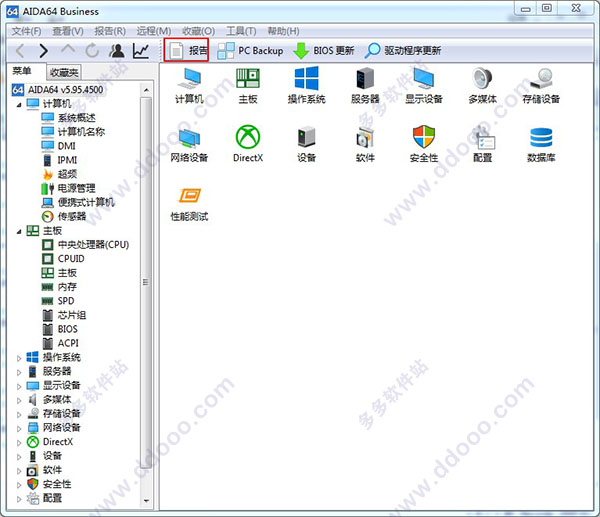The height and width of the screenshot is (517, 600).
Task: Open the 存储设备 storage icon in main pane
Action: pos(541,86)
